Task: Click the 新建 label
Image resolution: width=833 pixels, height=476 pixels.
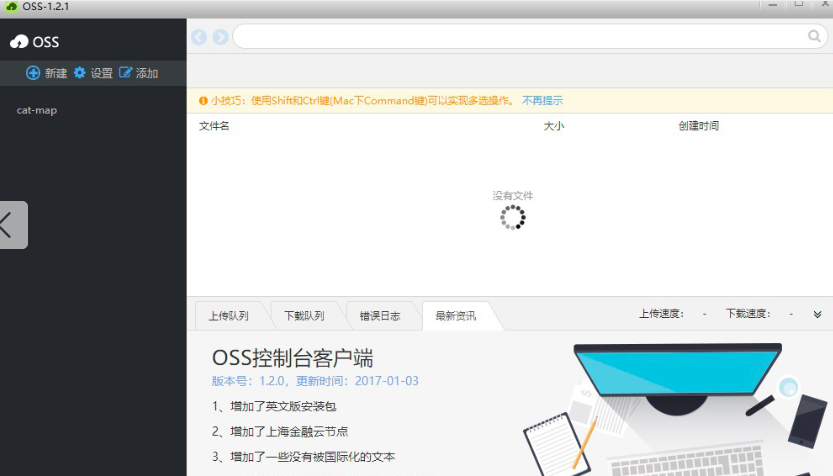Action: [56, 73]
